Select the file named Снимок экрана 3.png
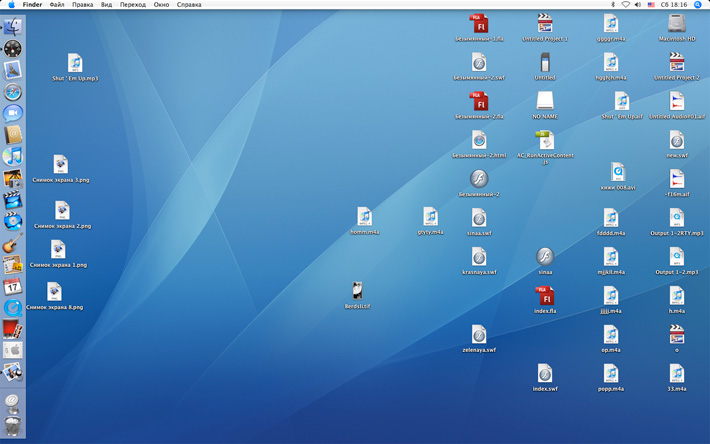The width and height of the screenshot is (710, 444). pos(60,164)
